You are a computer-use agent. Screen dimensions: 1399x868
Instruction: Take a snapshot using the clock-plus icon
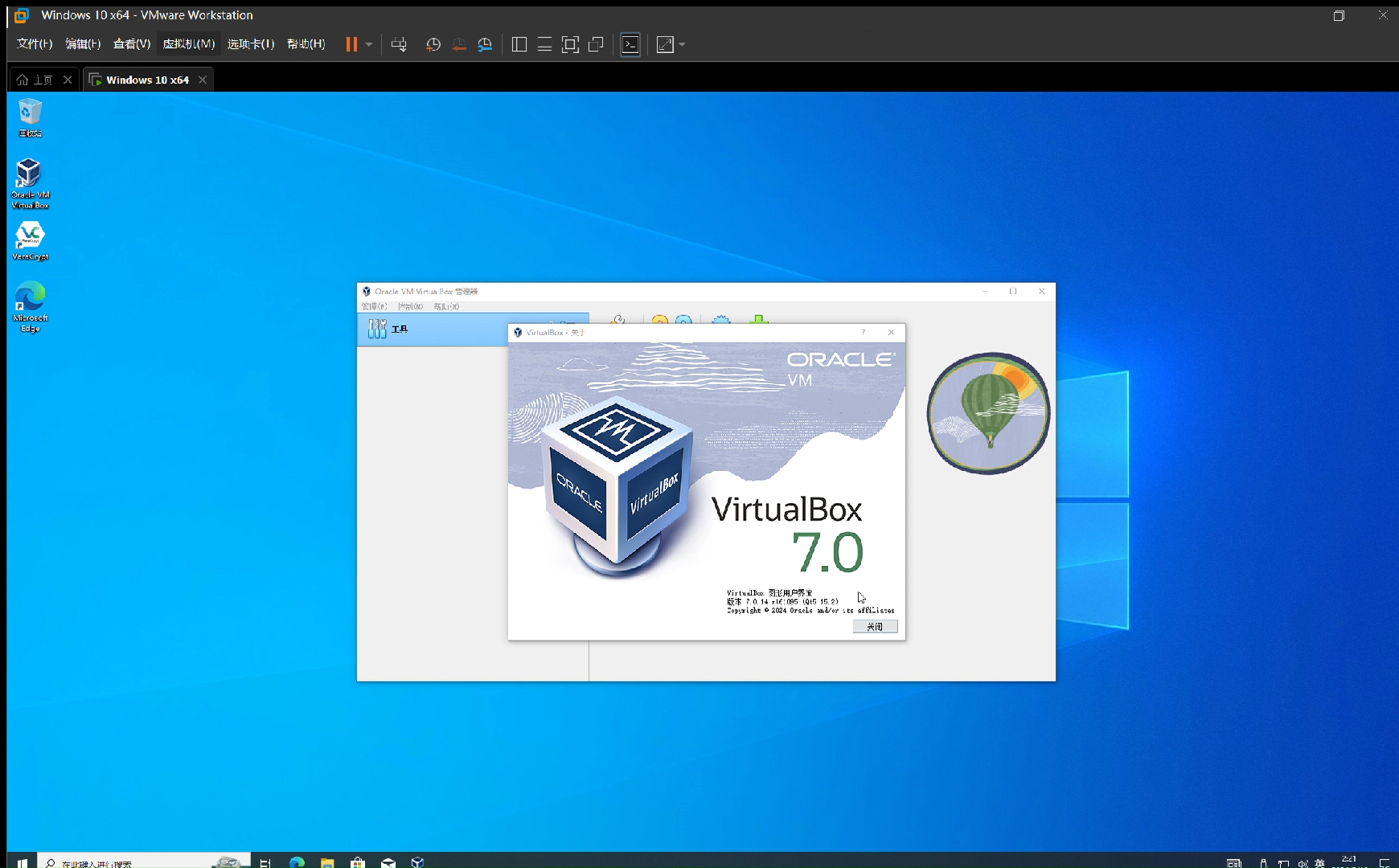pyautogui.click(x=433, y=44)
